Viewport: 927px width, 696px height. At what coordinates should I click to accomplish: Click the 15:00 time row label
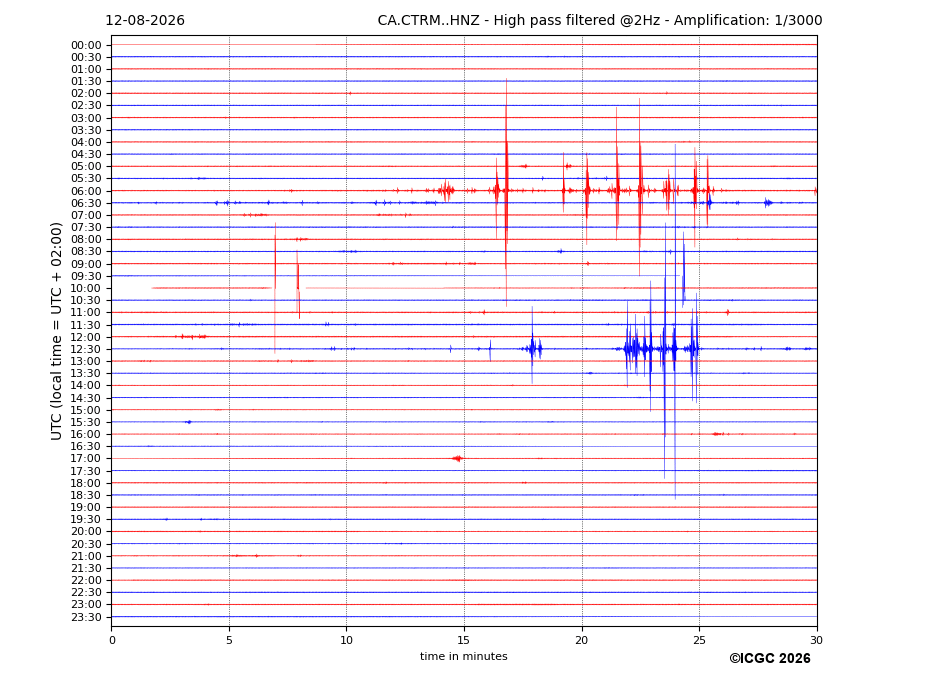(x=86, y=410)
